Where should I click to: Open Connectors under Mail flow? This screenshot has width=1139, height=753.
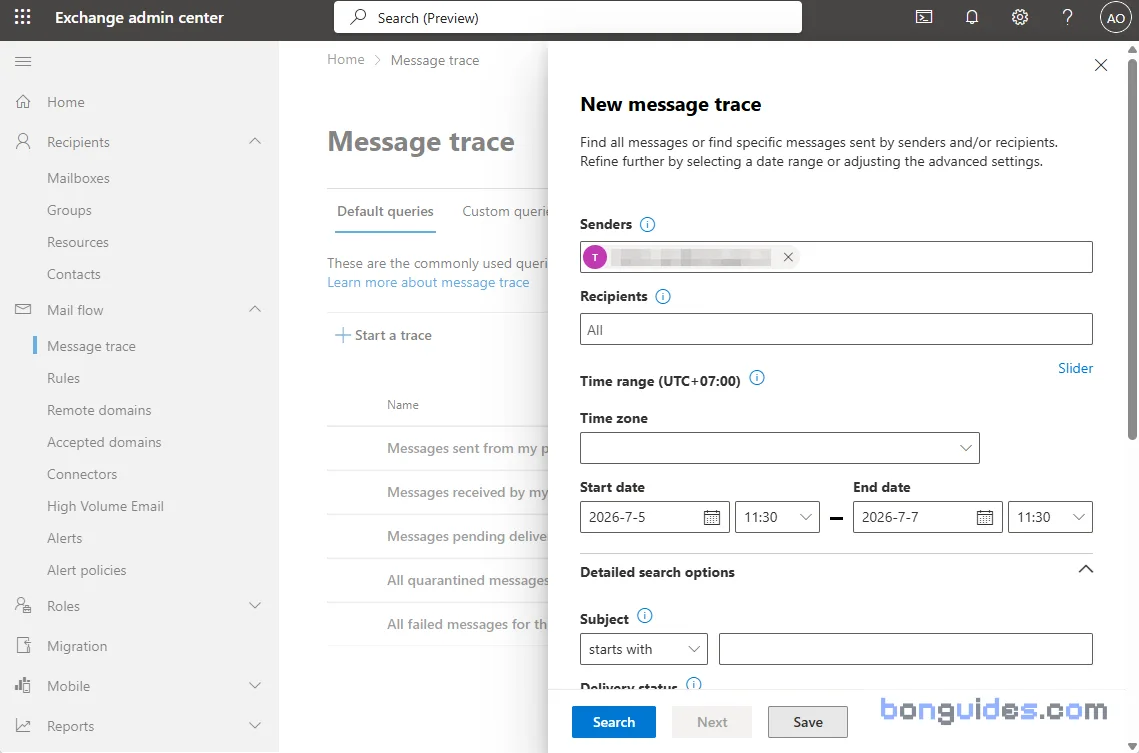82,473
